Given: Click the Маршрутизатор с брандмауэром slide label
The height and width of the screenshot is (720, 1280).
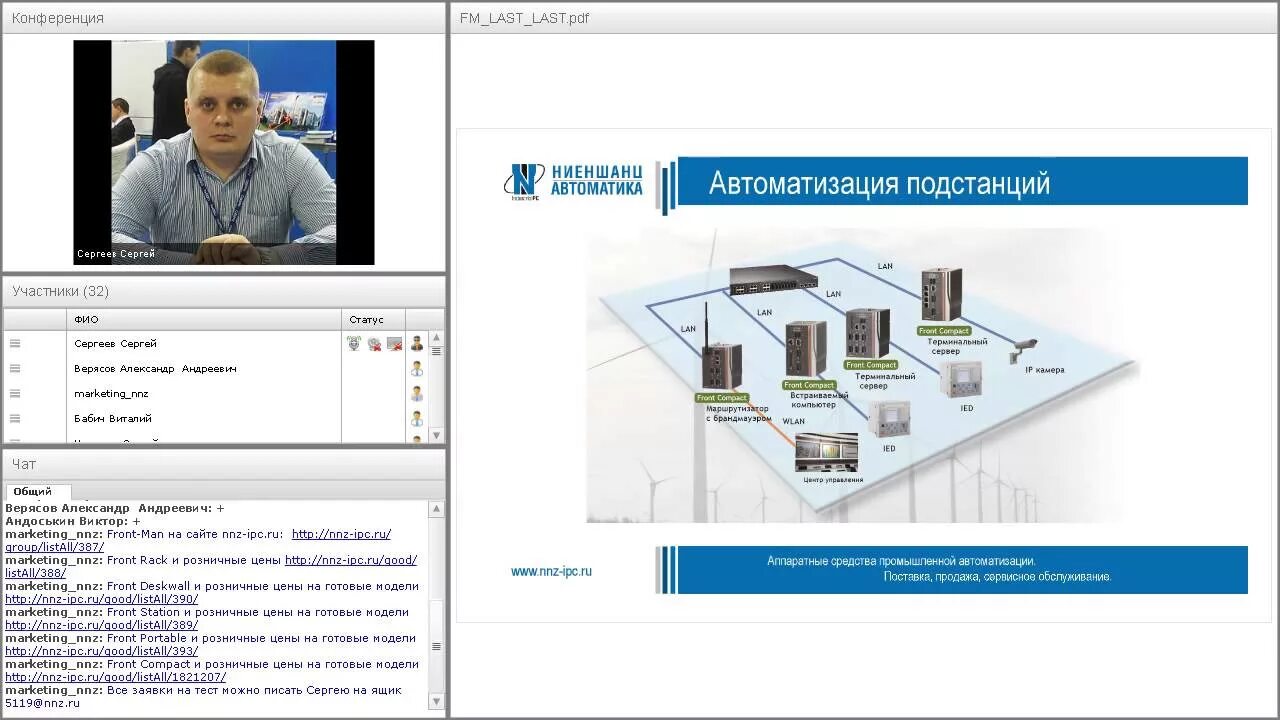Looking at the screenshot, I should (738, 413).
